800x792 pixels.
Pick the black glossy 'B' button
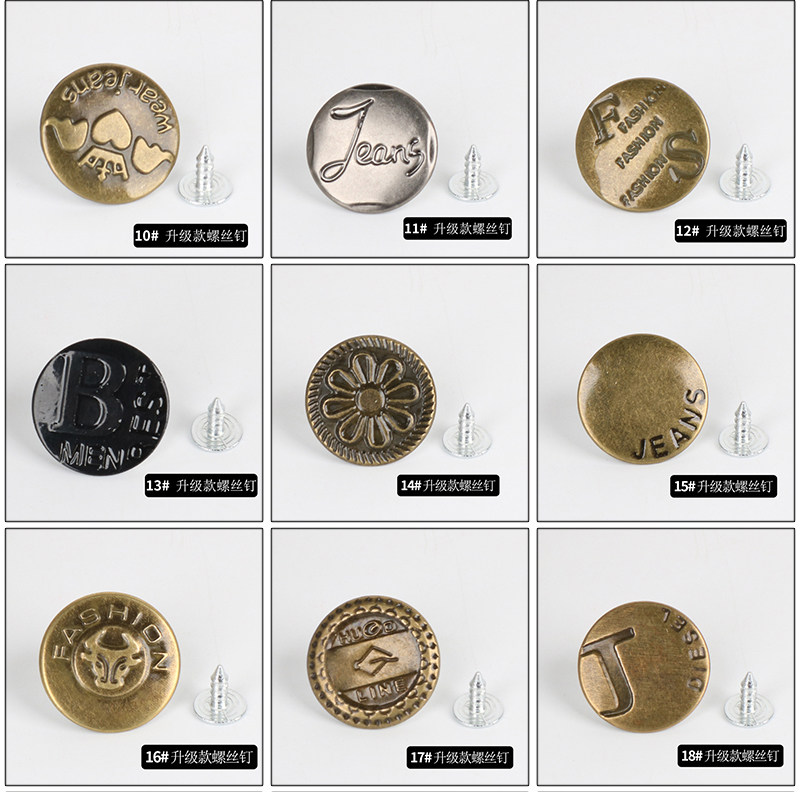[x=101, y=407]
